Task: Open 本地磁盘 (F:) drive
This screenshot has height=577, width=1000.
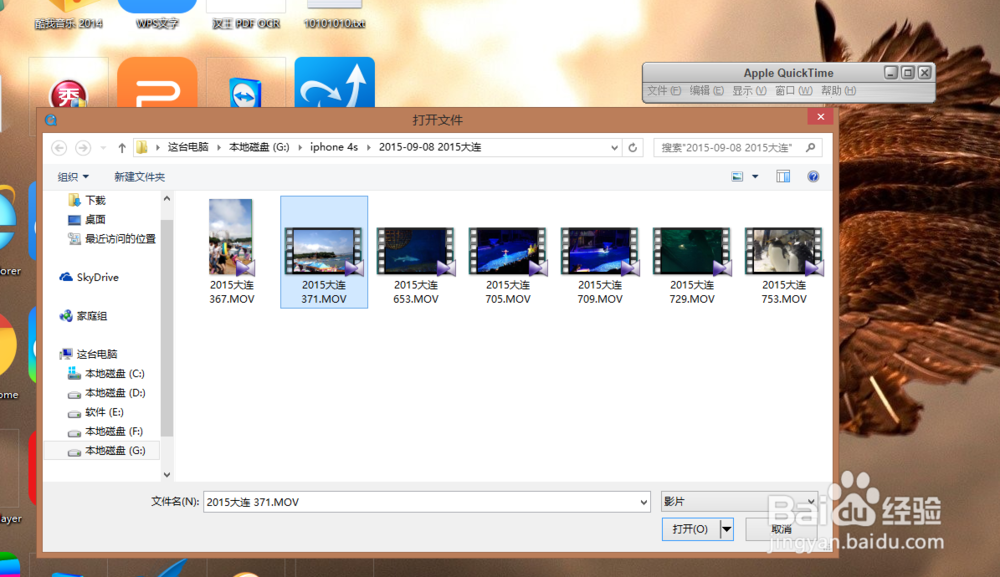Action: [x=105, y=432]
